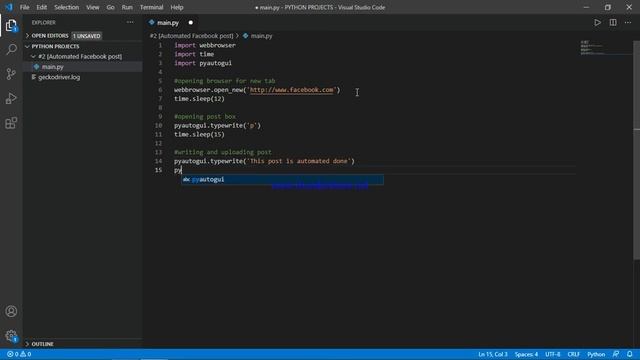Click breadcrumb folder #2 [Automated Facebook post]
Image resolution: width=640 pixels, height=360 pixels.
pos(191,36)
